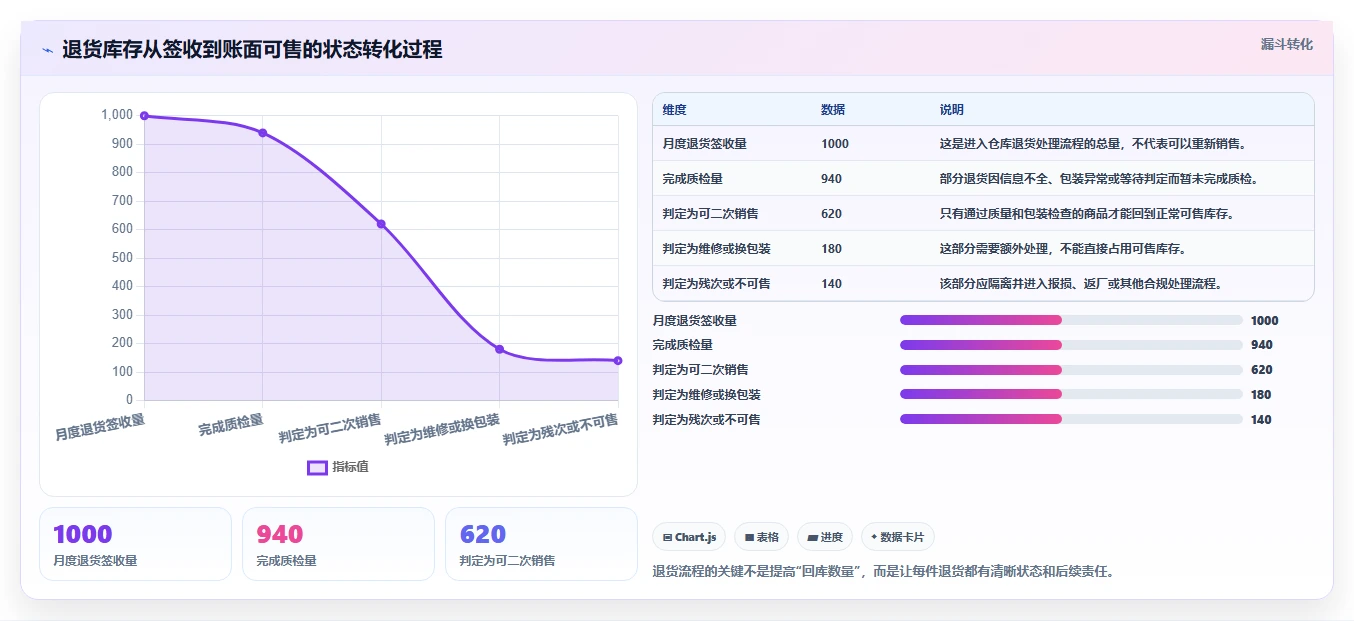Click the y-axis label 1,000
1354x621 pixels.
pyautogui.click(x=117, y=115)
